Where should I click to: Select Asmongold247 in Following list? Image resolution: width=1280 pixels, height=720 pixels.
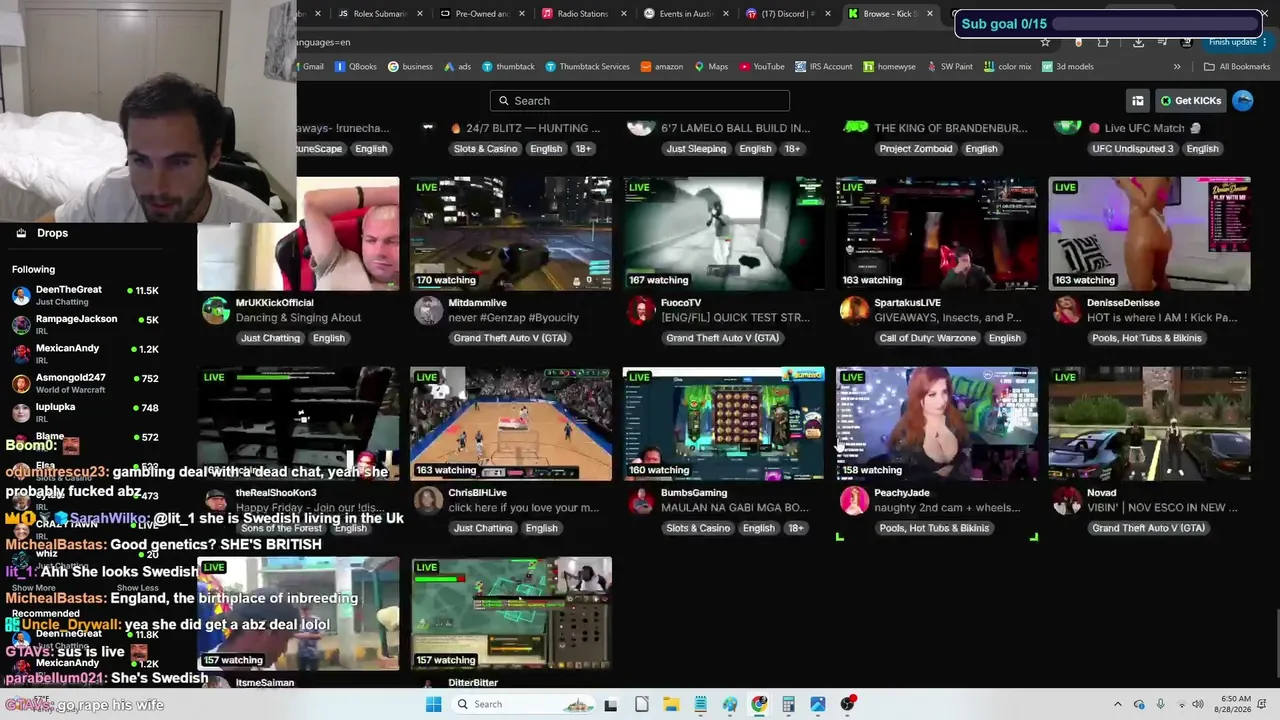coord(86,383)
